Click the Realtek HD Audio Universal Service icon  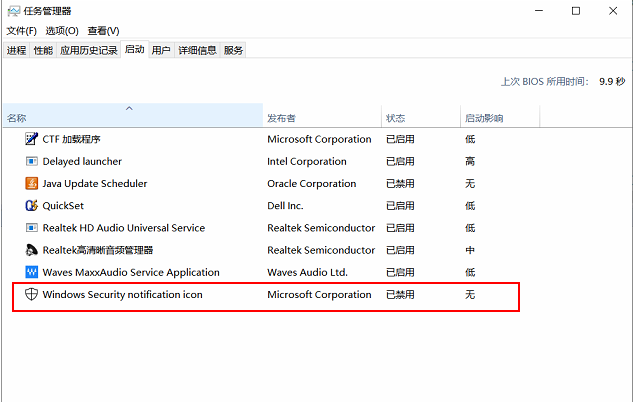(x=31, y=228)
